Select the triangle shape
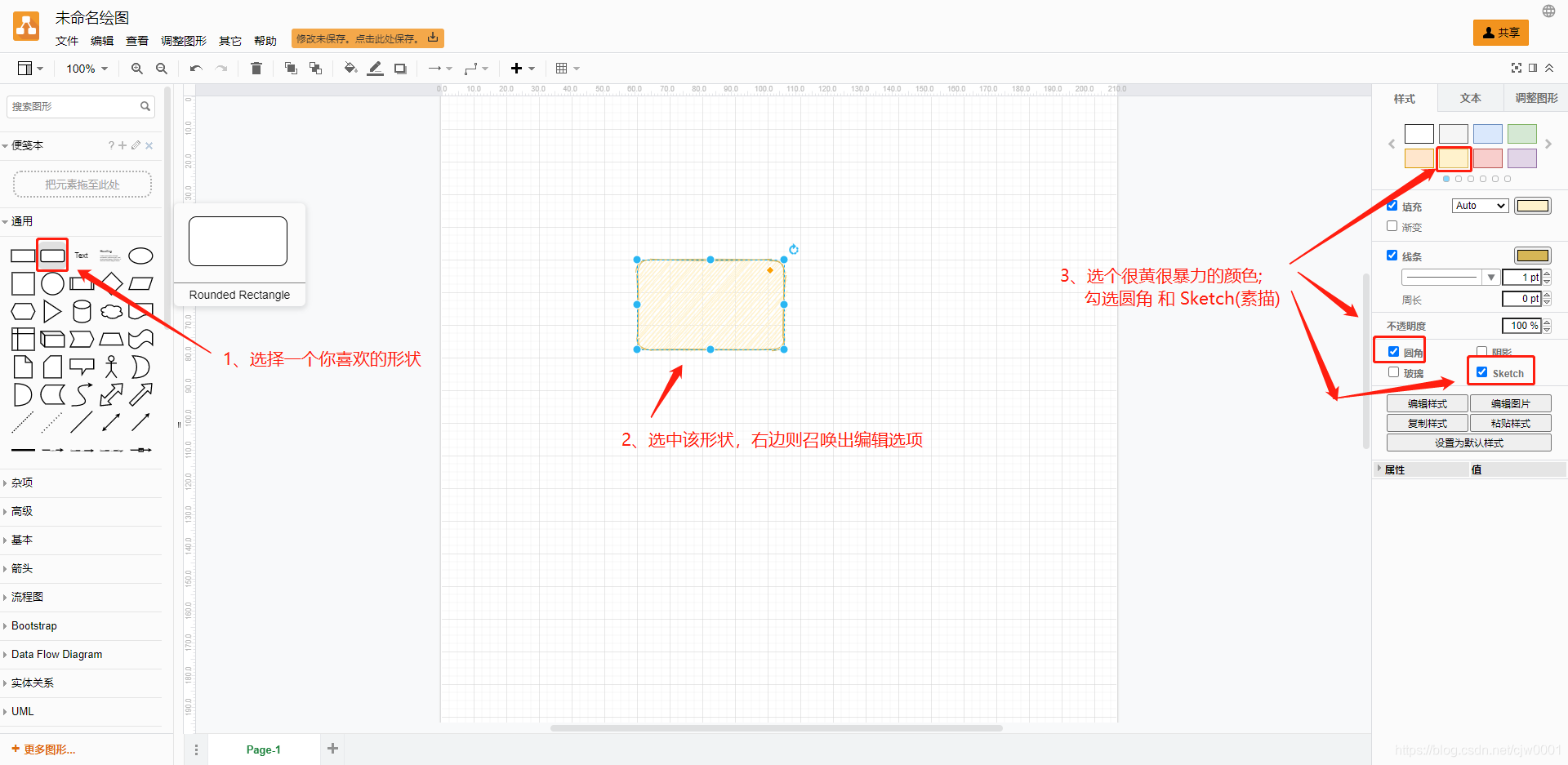 pos(52,311)
